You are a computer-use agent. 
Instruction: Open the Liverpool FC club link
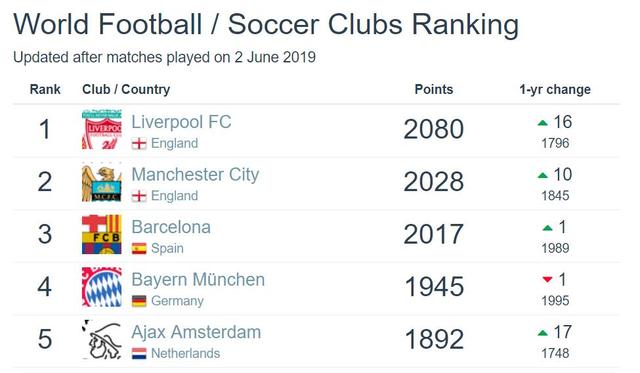point(181,122)
